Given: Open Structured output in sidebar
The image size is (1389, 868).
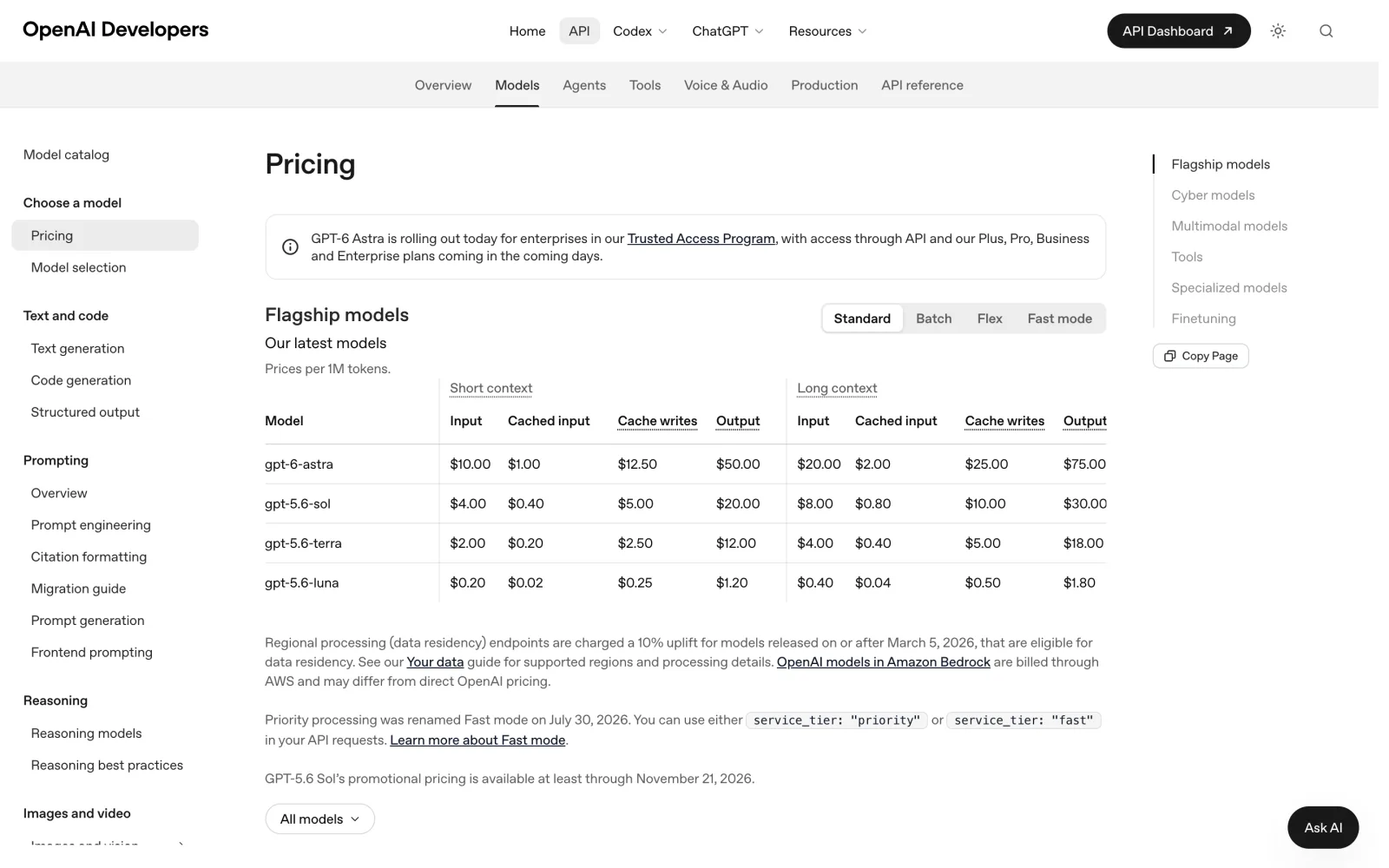Looking at the screenshot, I should 85,412.
